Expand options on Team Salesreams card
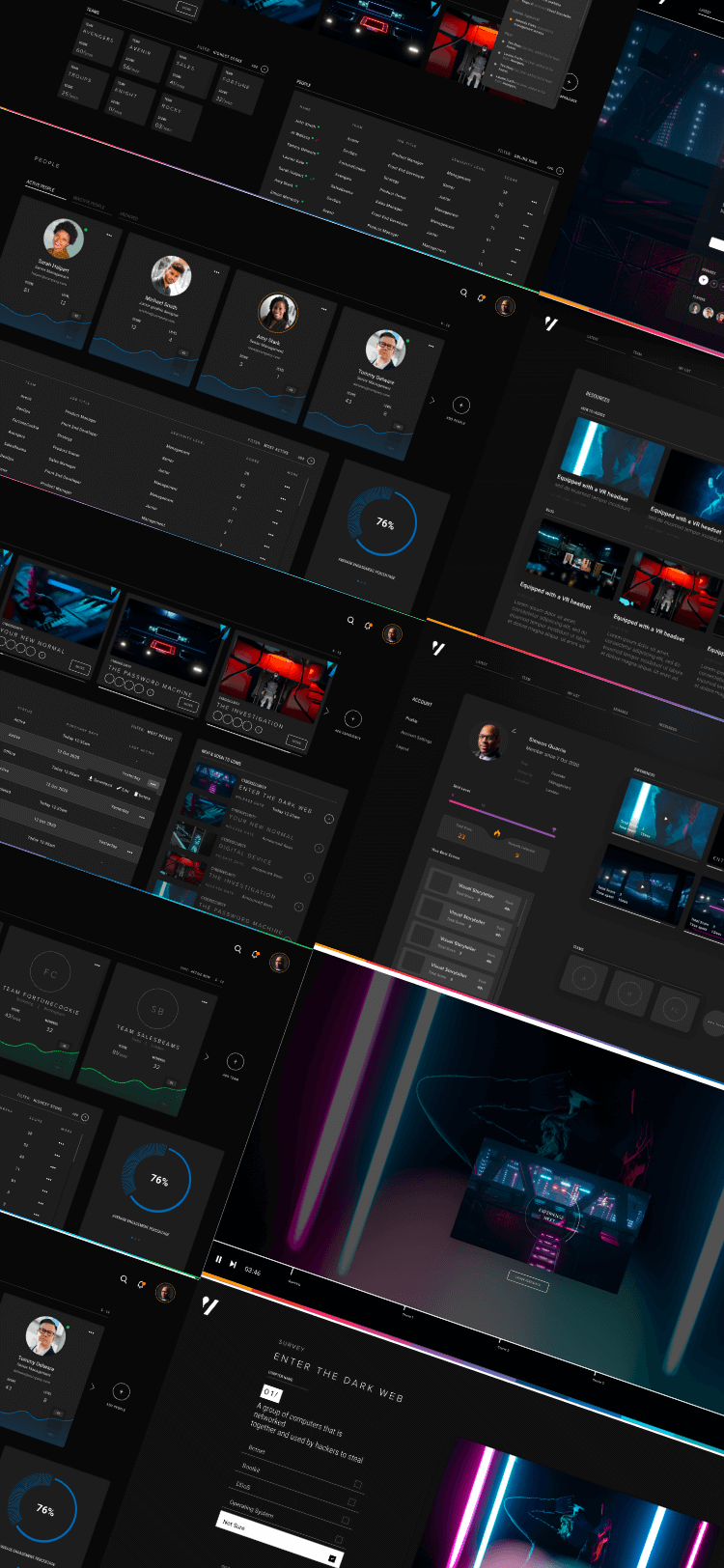Image resolution: width=724 pixels, height=1568 pixels. (x=205, y=1002)
